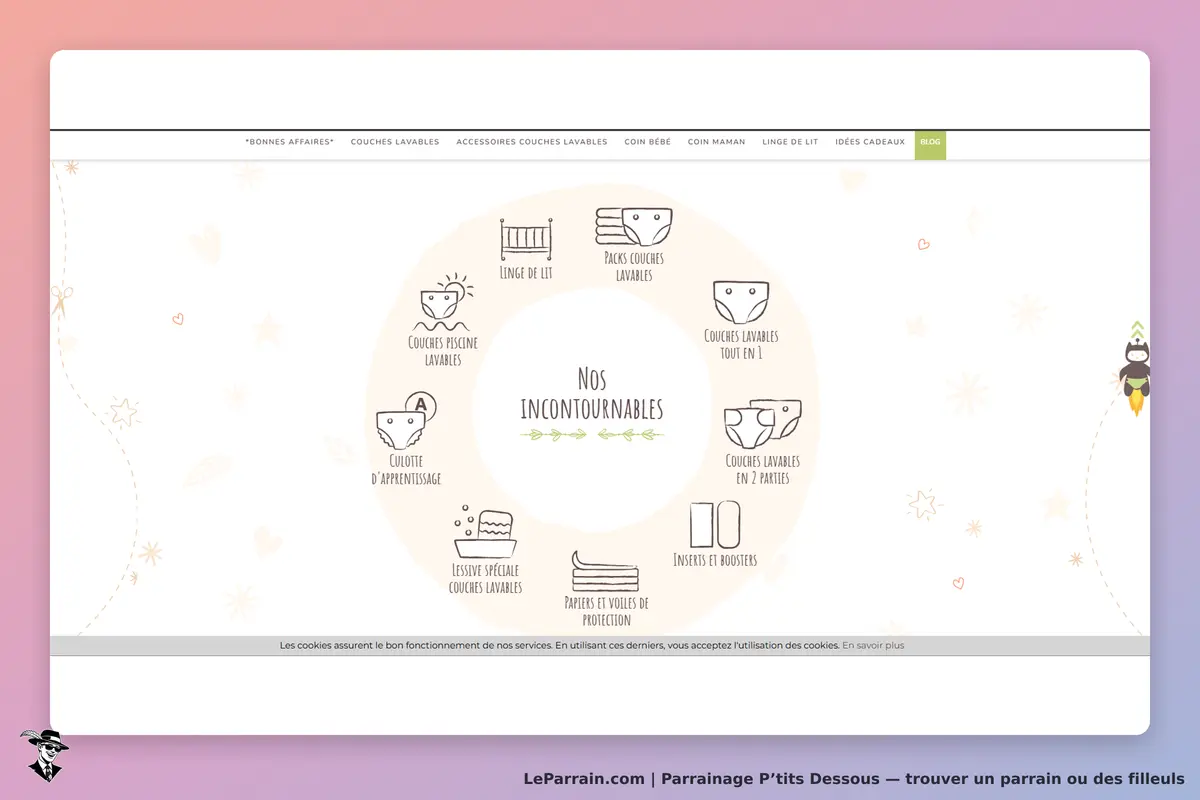Click the Culotte d'apprentissage label
This screenshot has height=800, width=1200.
coord(406,470)
